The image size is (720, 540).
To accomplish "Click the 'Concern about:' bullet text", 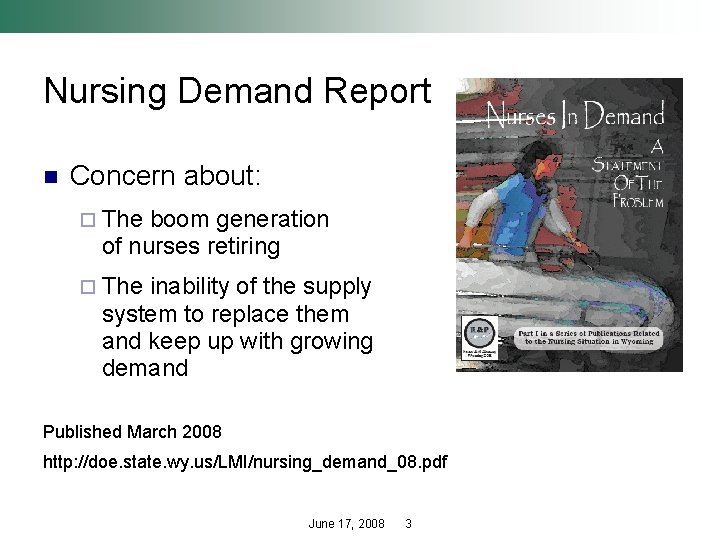I will [165, 176].
